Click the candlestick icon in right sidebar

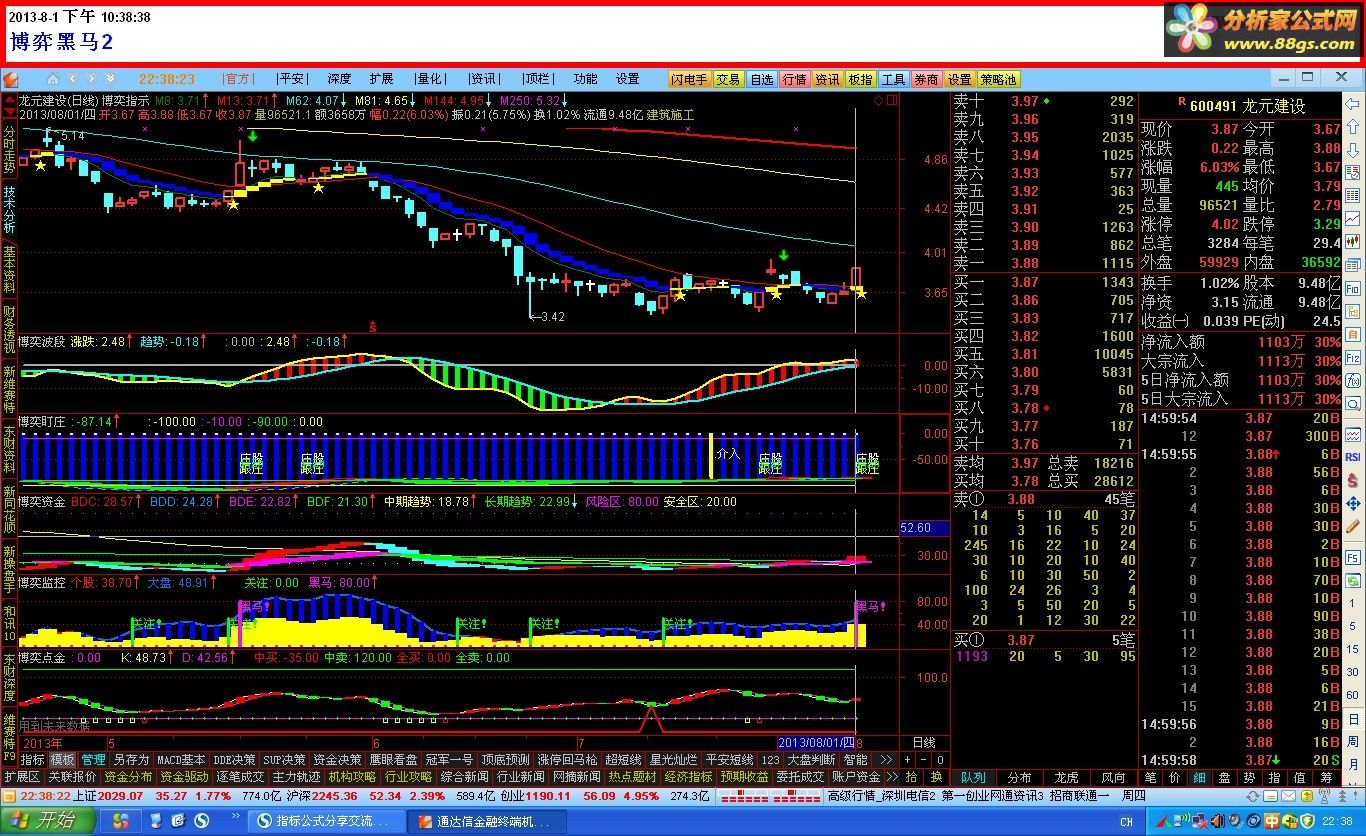(x=1353, y=242)
